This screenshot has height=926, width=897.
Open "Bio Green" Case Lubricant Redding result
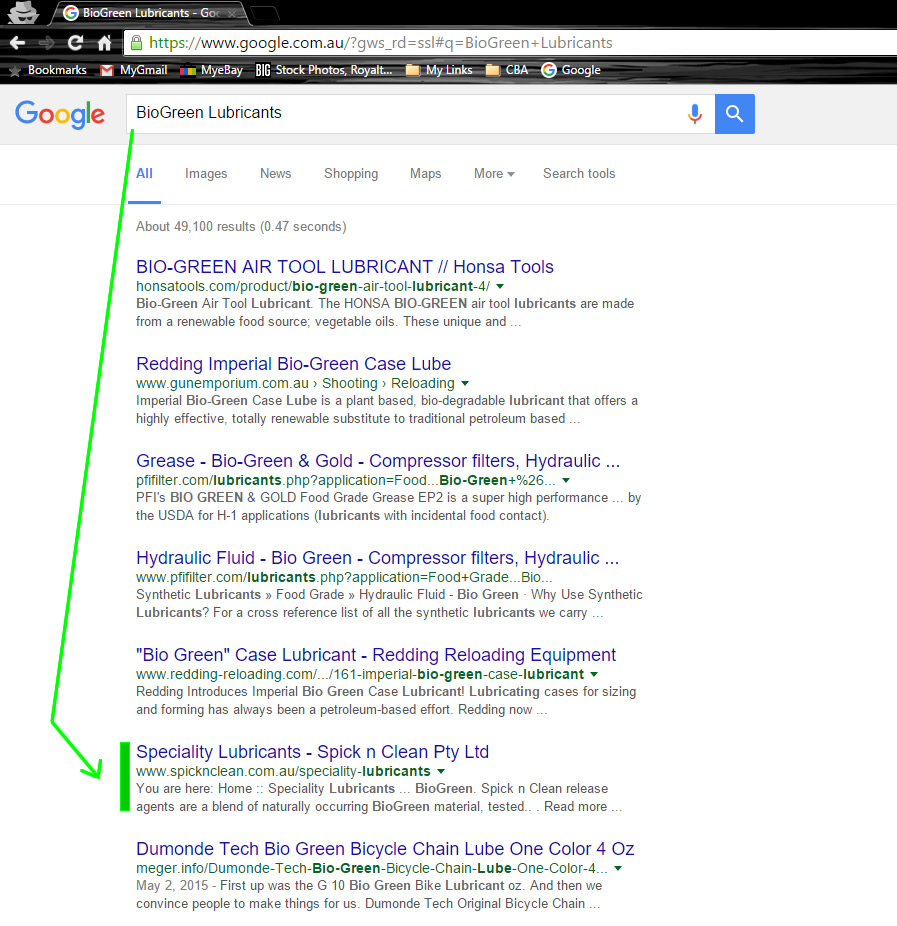pyautogui.click(x=376, y=655)
